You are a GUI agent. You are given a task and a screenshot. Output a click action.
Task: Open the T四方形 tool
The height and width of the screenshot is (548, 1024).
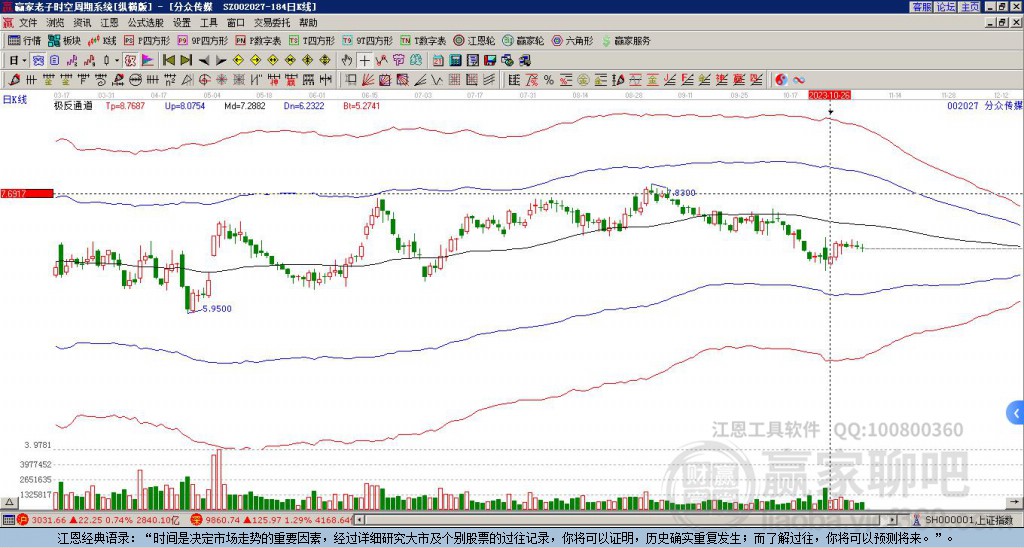(x=311, y=40)
